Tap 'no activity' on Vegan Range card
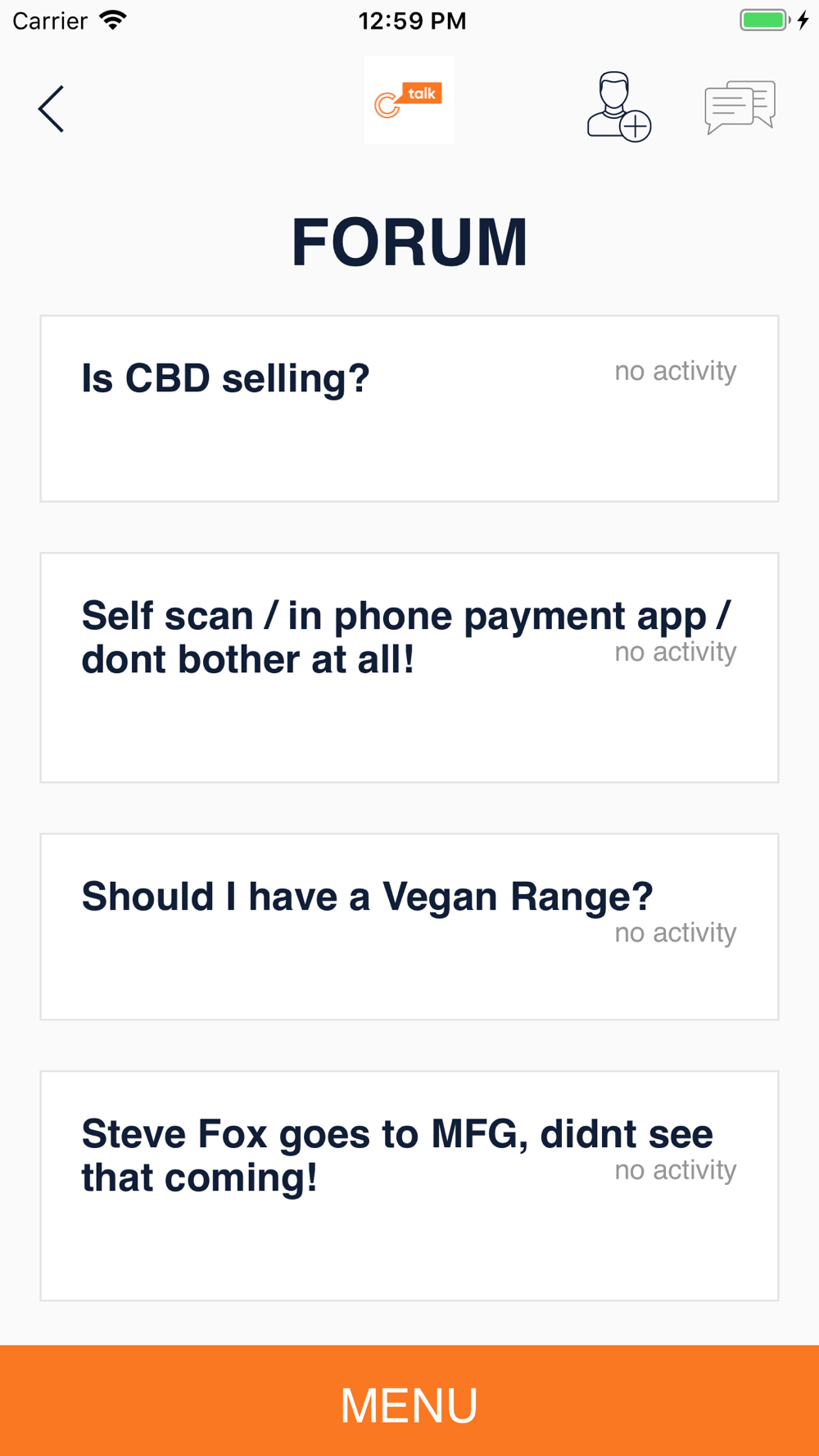The height and width of the screenshot is (1456, 819). click(x=676, y=933)
